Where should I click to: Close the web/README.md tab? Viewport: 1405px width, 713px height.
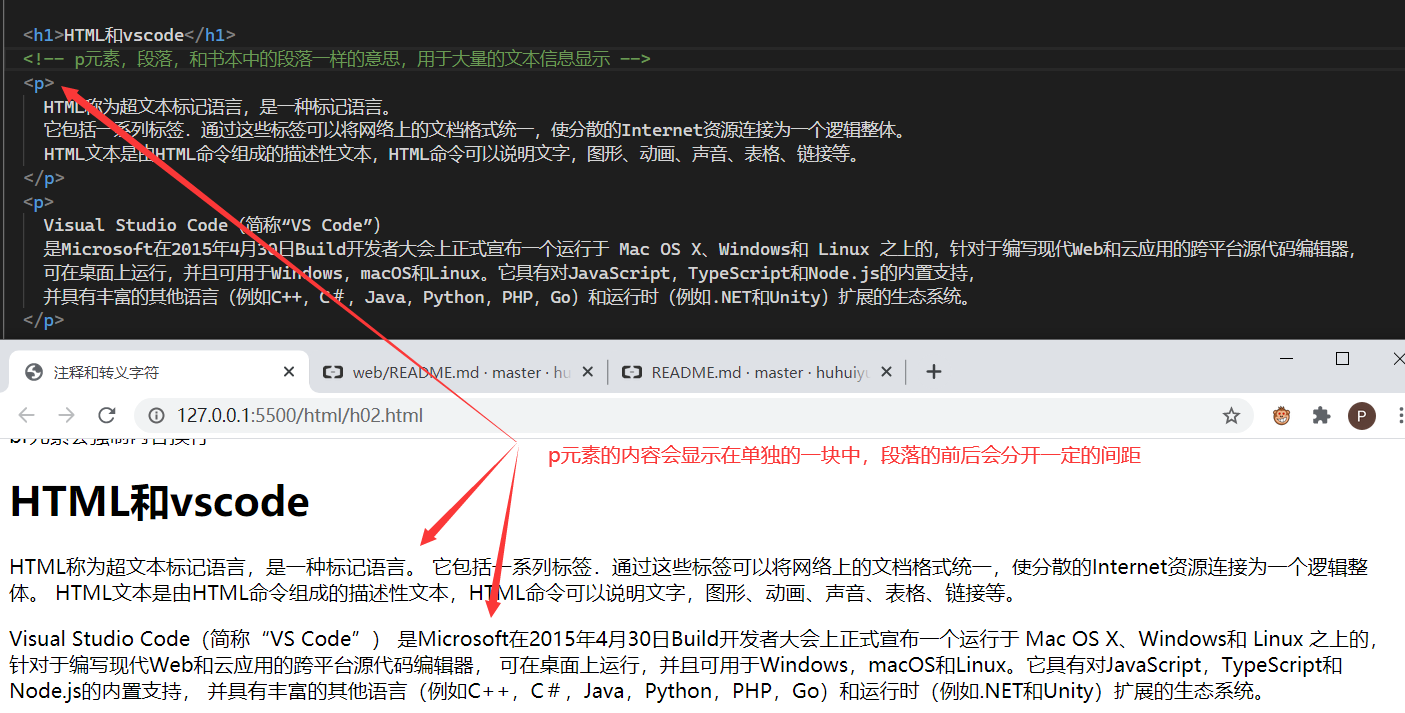pyautogui.click(x=588, y=372)
